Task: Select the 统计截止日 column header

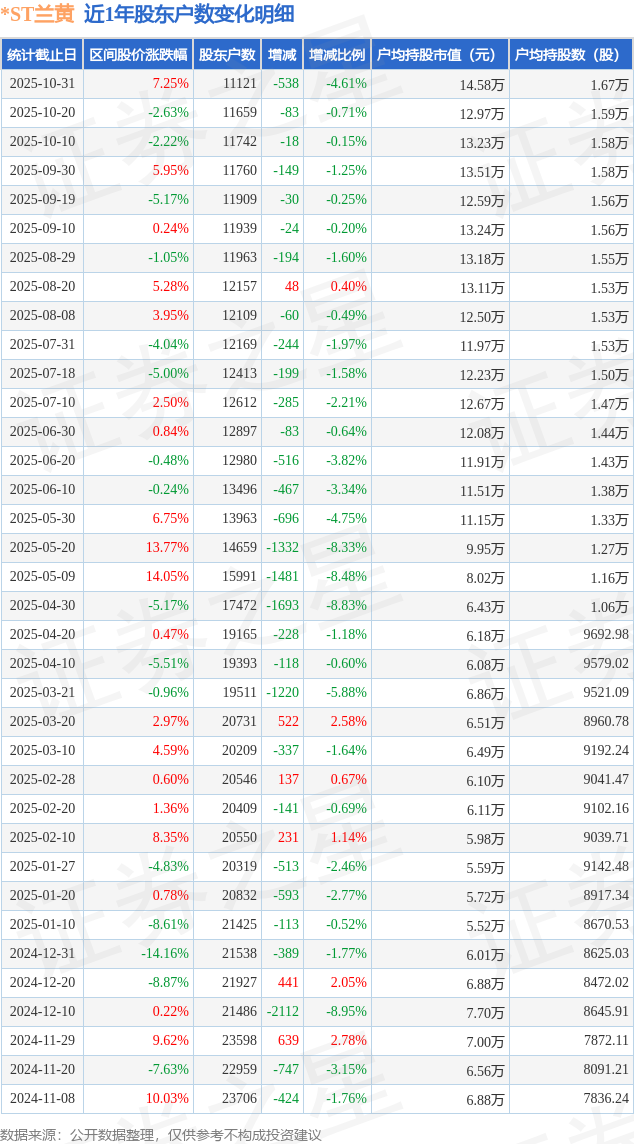Action: [42, 55]
